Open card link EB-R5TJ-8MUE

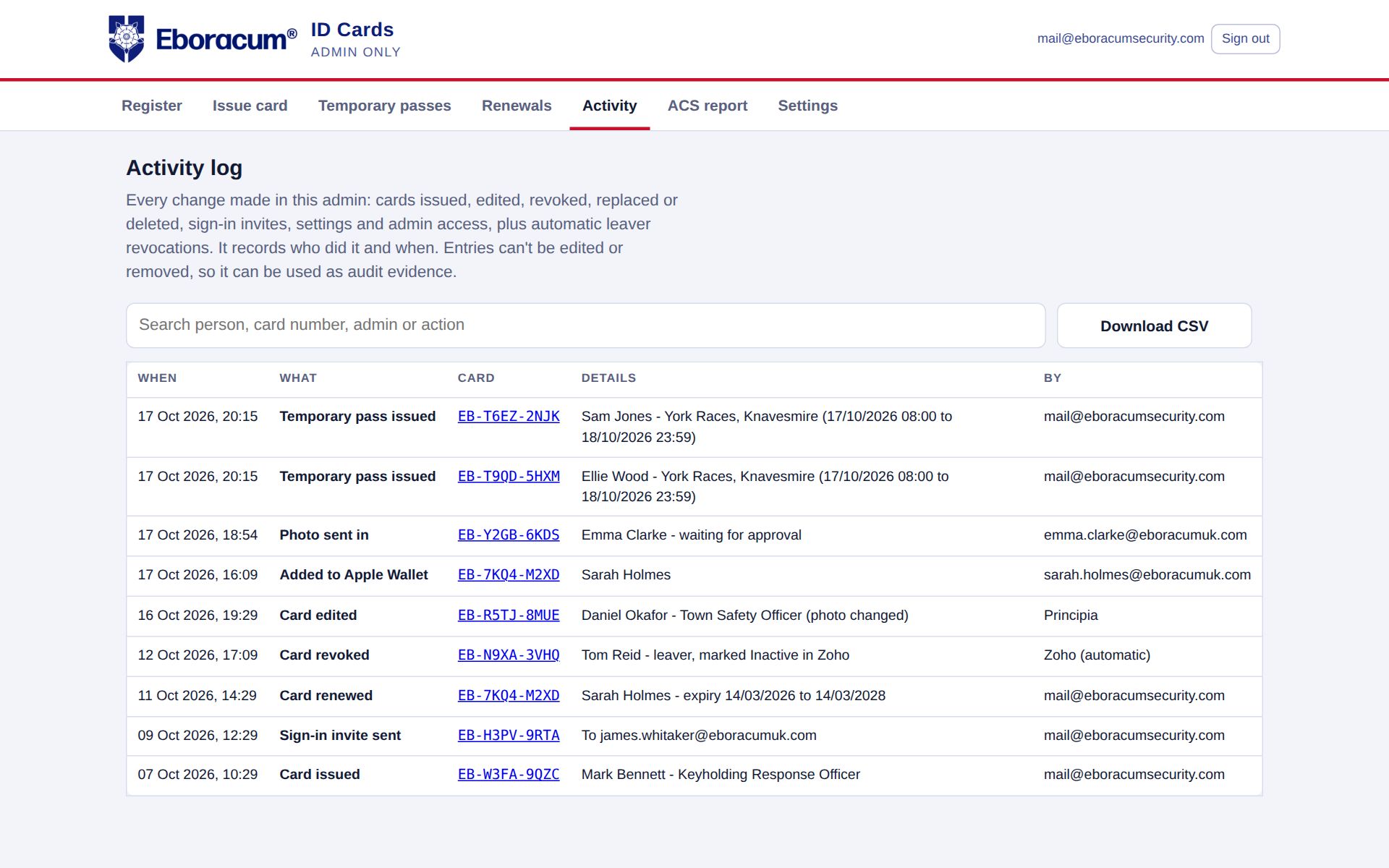[x=509, y=616]
